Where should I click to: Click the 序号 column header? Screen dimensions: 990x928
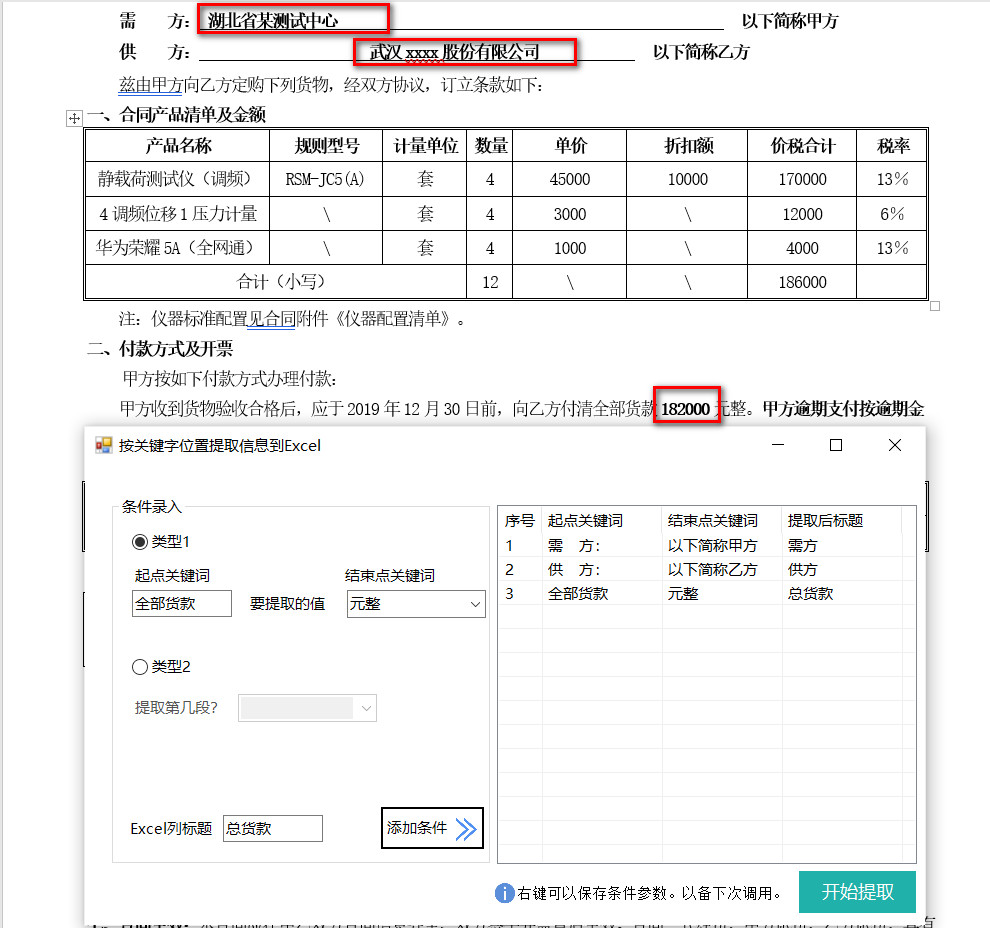(x=520, y=521)
